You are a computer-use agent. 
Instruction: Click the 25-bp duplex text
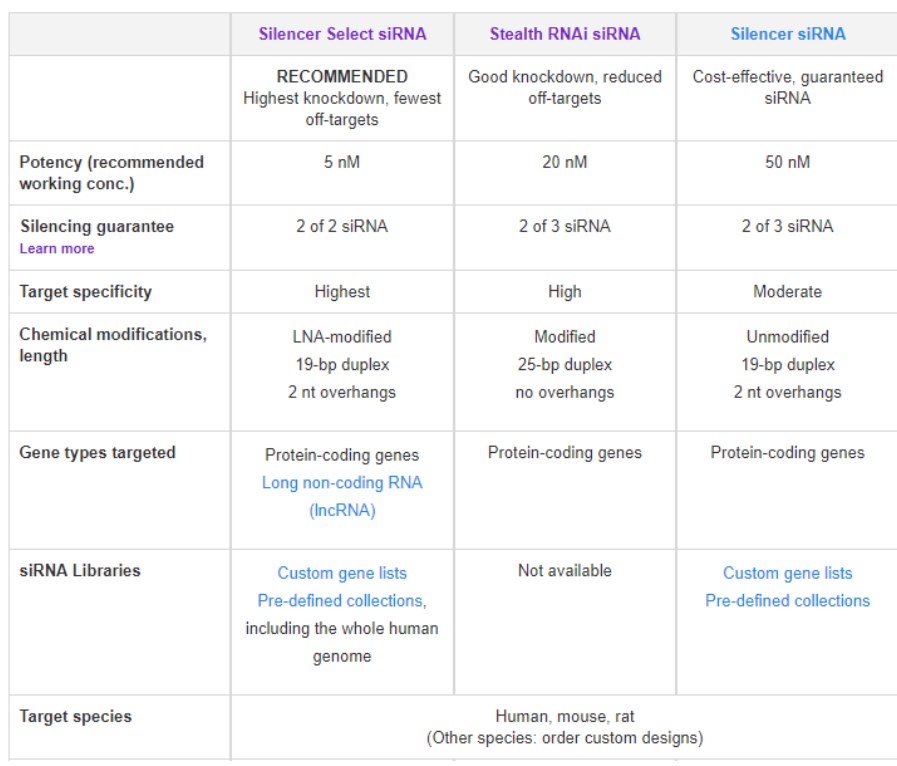[x=564, y=365]
